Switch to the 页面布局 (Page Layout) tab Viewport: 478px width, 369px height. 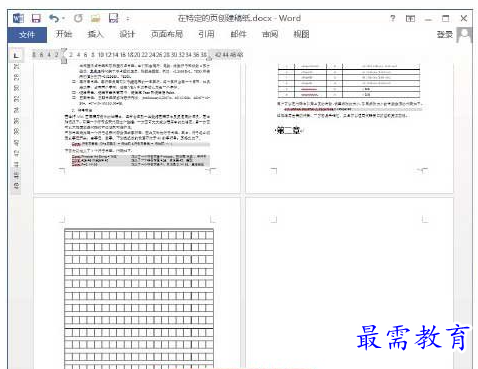pos(167,34)
